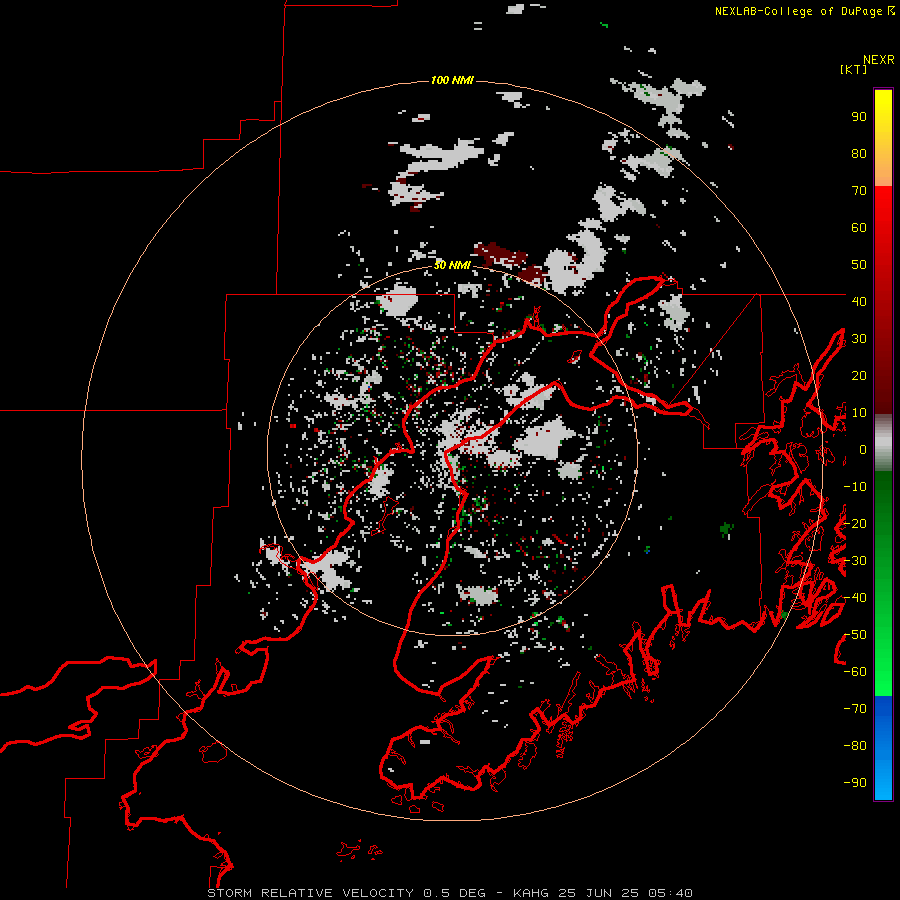Click the 30 value on the velocity scale
Image resolution: width=900 pixels, height=900 pixels.
coord(859,339)
